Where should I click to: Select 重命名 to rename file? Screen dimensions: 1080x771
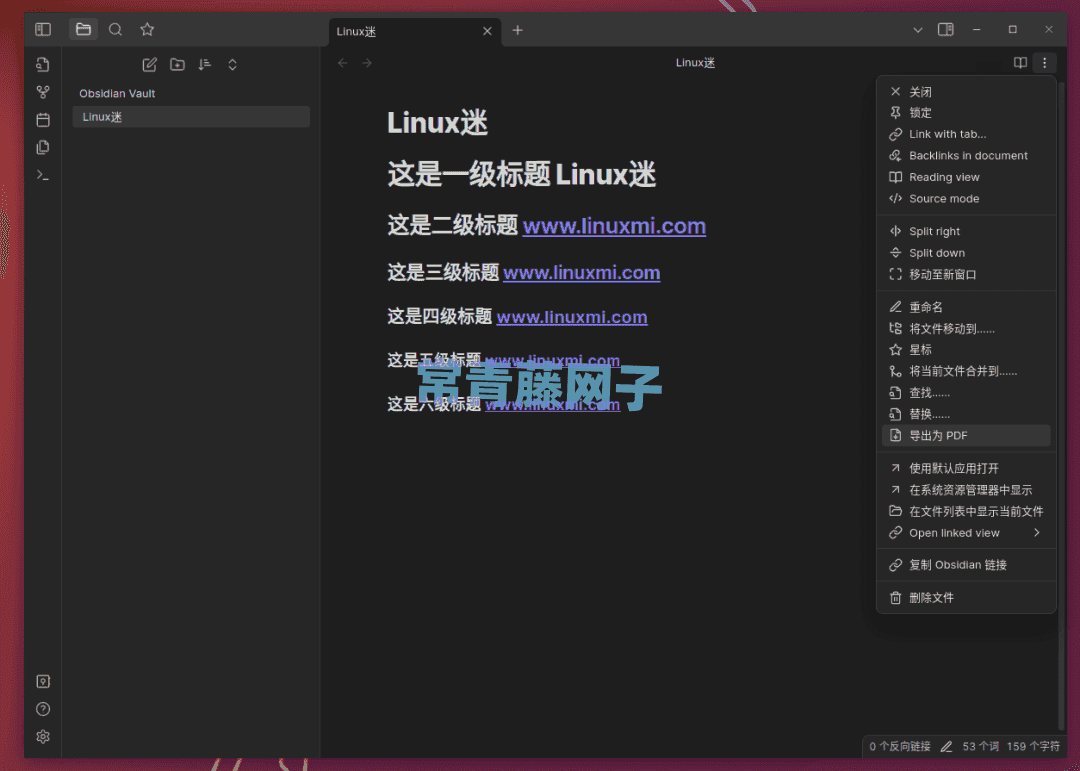pos(966,307)
